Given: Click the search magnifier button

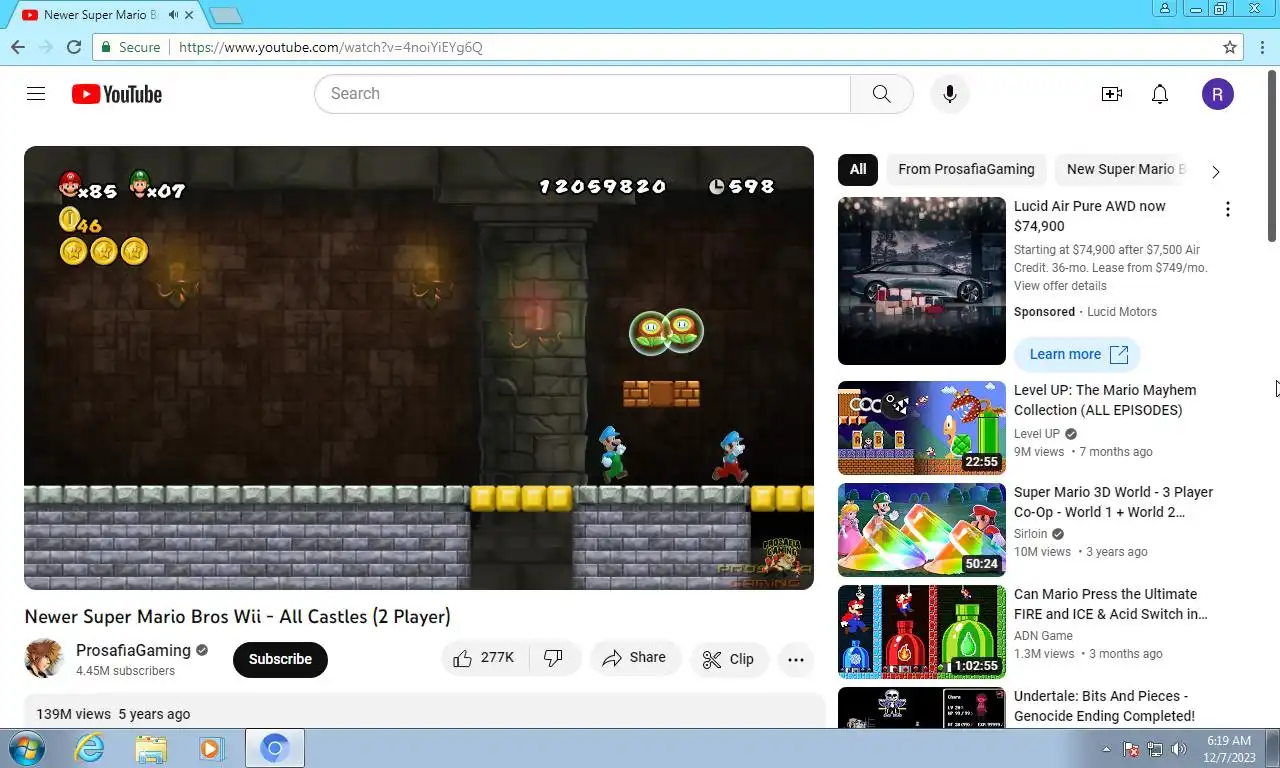Looking at the screenshot, I should click(881, 94).
